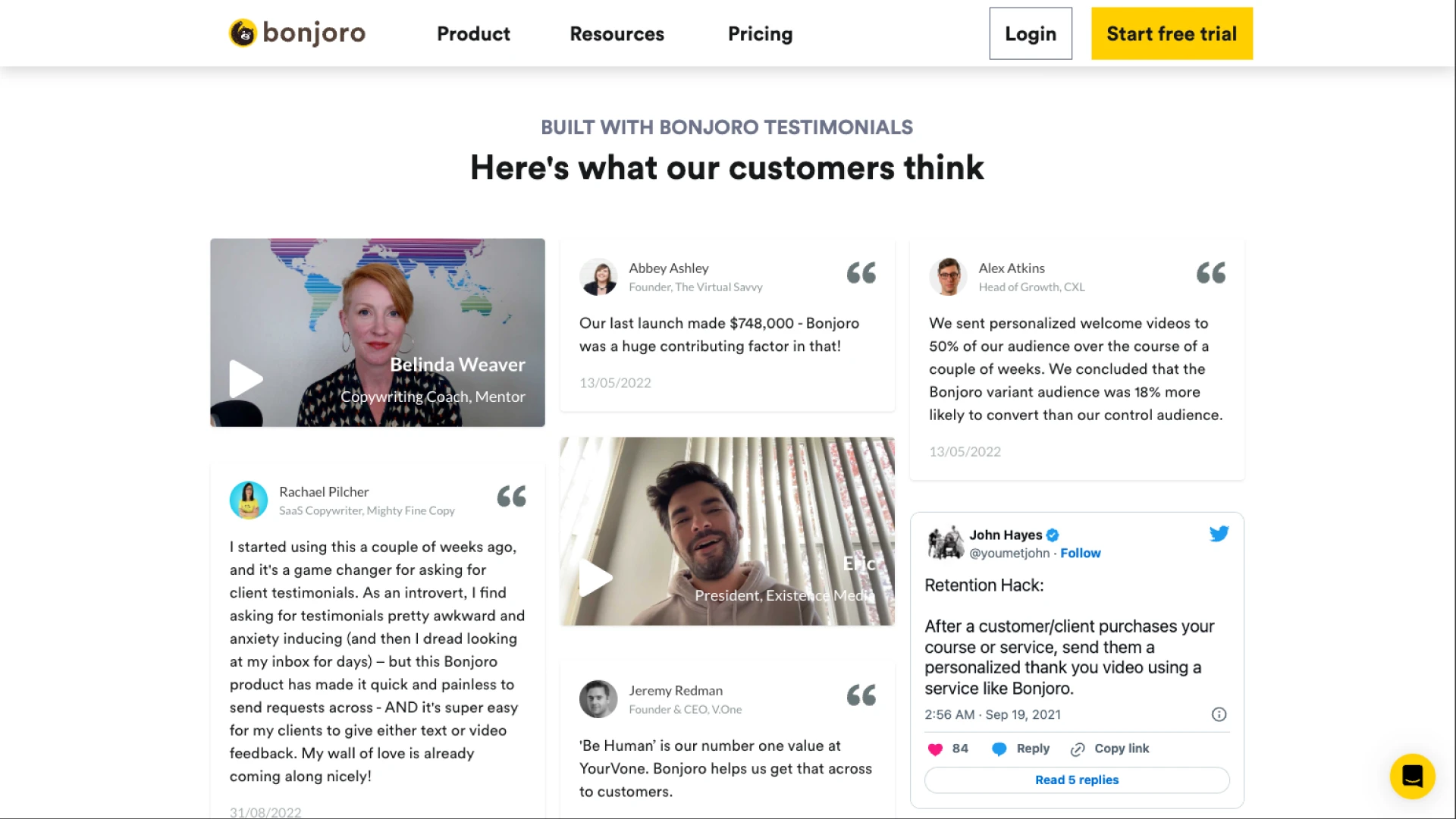Click John Hayes's verified badge
This screenshot has height=819, width=1456.
coord(1053,535)
